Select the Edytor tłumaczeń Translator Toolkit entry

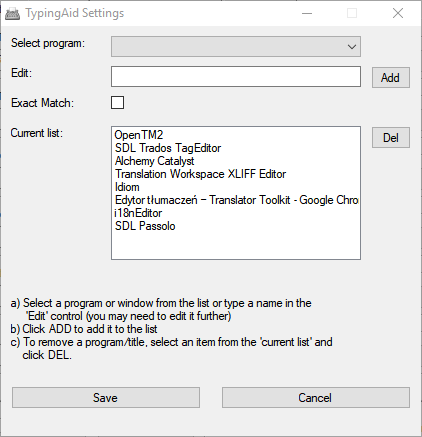pyautogui.click(x=236, y=200)
